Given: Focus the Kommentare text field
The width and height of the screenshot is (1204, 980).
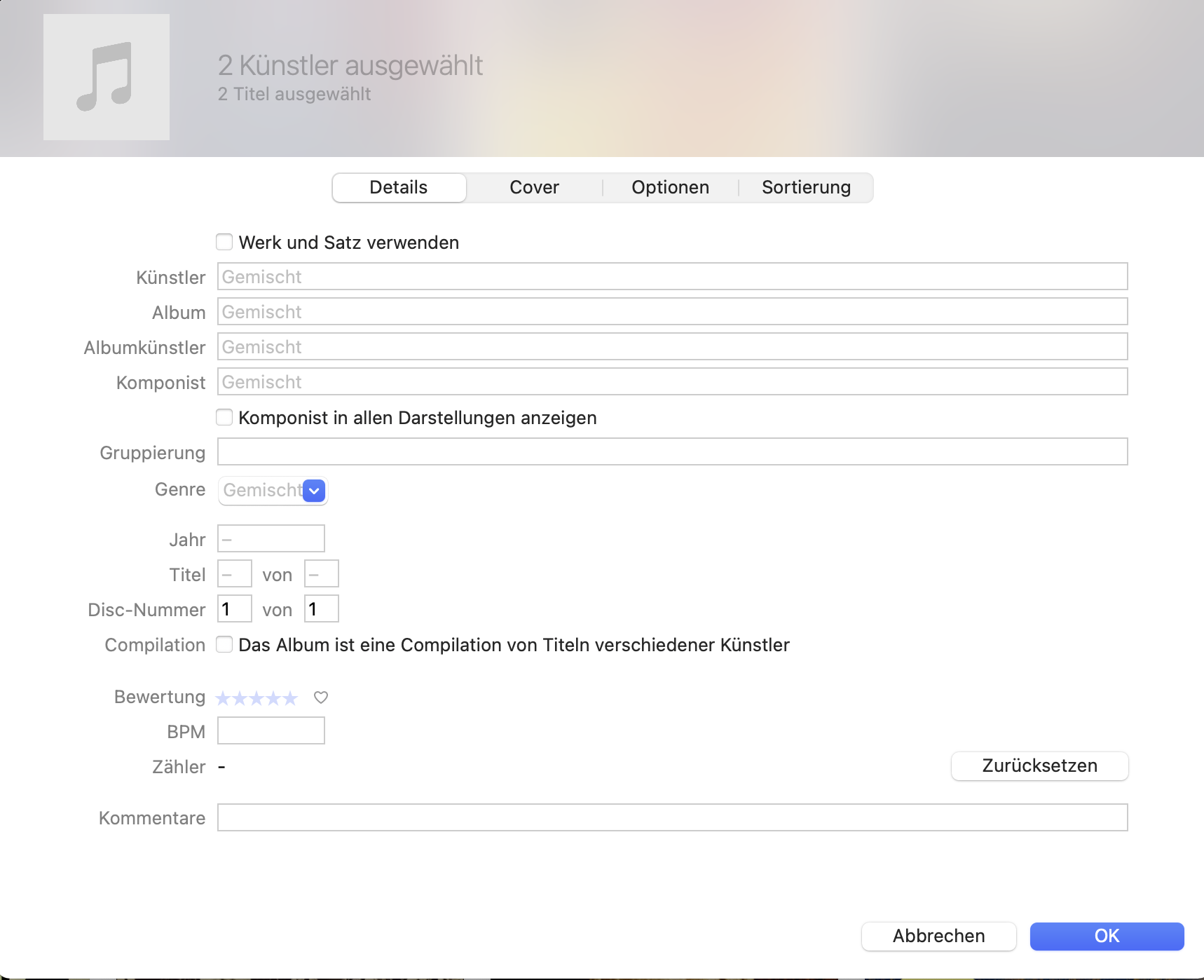Looking at the screenshot, I should [x=672, y=818].
